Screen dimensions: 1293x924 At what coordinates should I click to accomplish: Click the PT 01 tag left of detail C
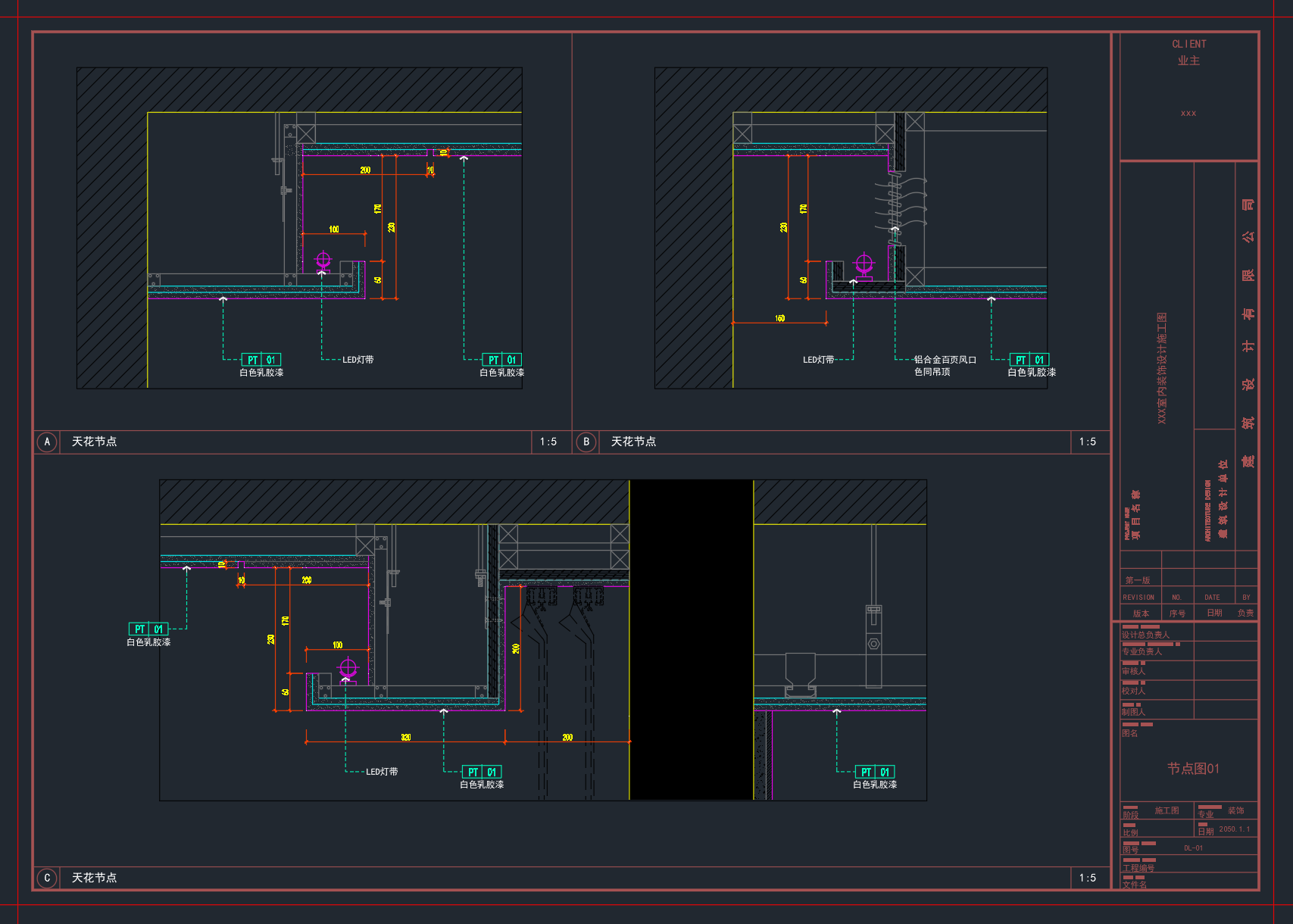pos(149,629)
